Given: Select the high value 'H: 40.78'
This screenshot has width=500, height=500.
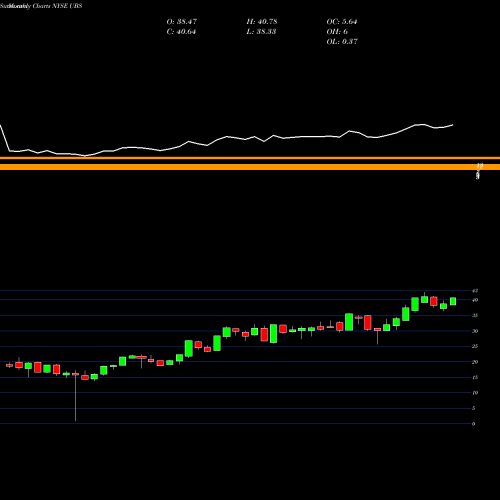Looking at the screenshot, I should click(x=262, y=22).
